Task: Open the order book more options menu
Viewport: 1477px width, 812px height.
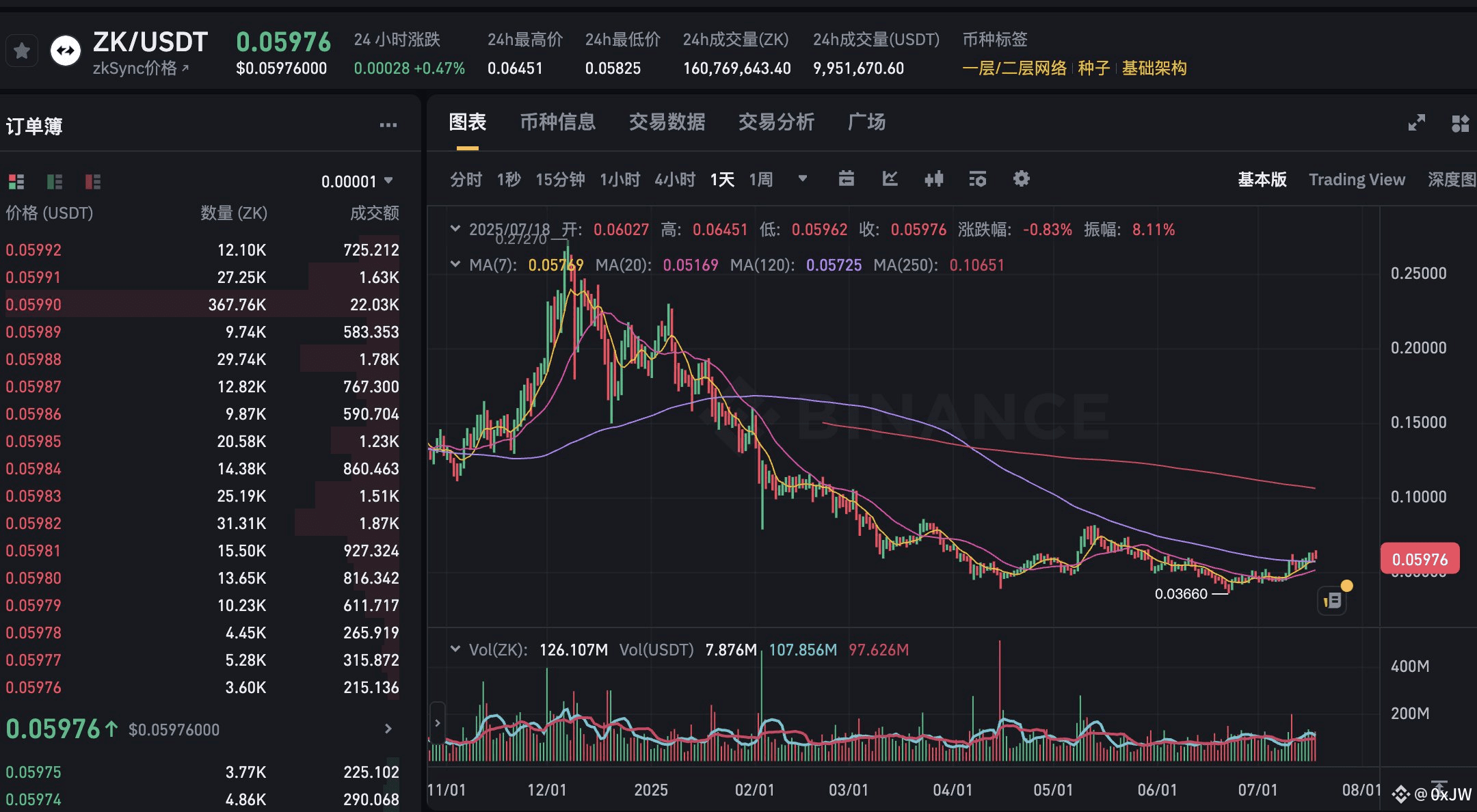Action: click(388, 125)
